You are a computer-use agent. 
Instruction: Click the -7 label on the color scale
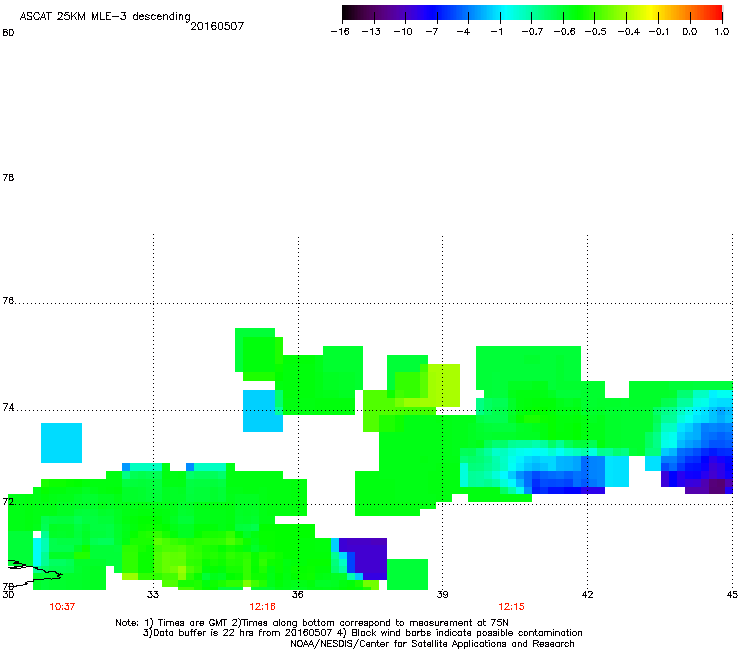click(432, 32)
